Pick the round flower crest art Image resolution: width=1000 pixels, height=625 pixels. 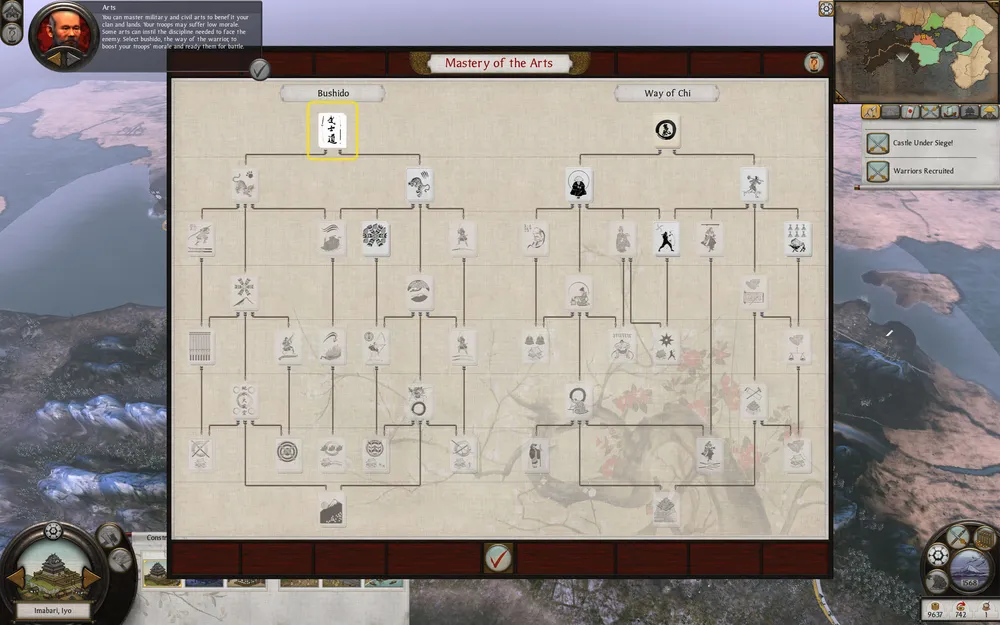376,239
